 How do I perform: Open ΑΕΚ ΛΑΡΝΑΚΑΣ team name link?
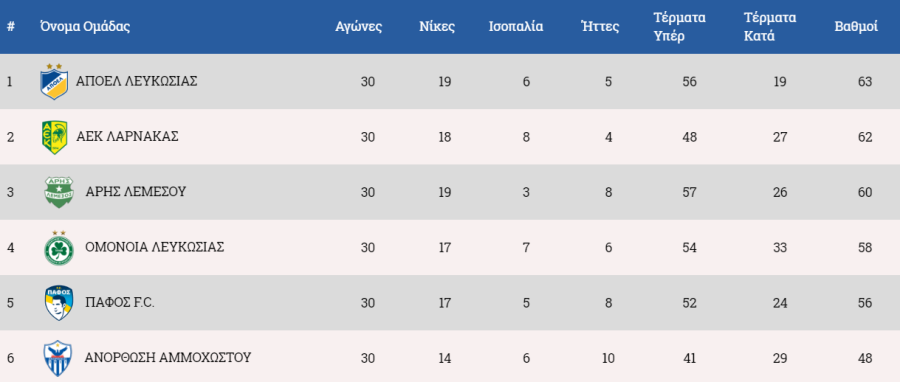[127, 137]
